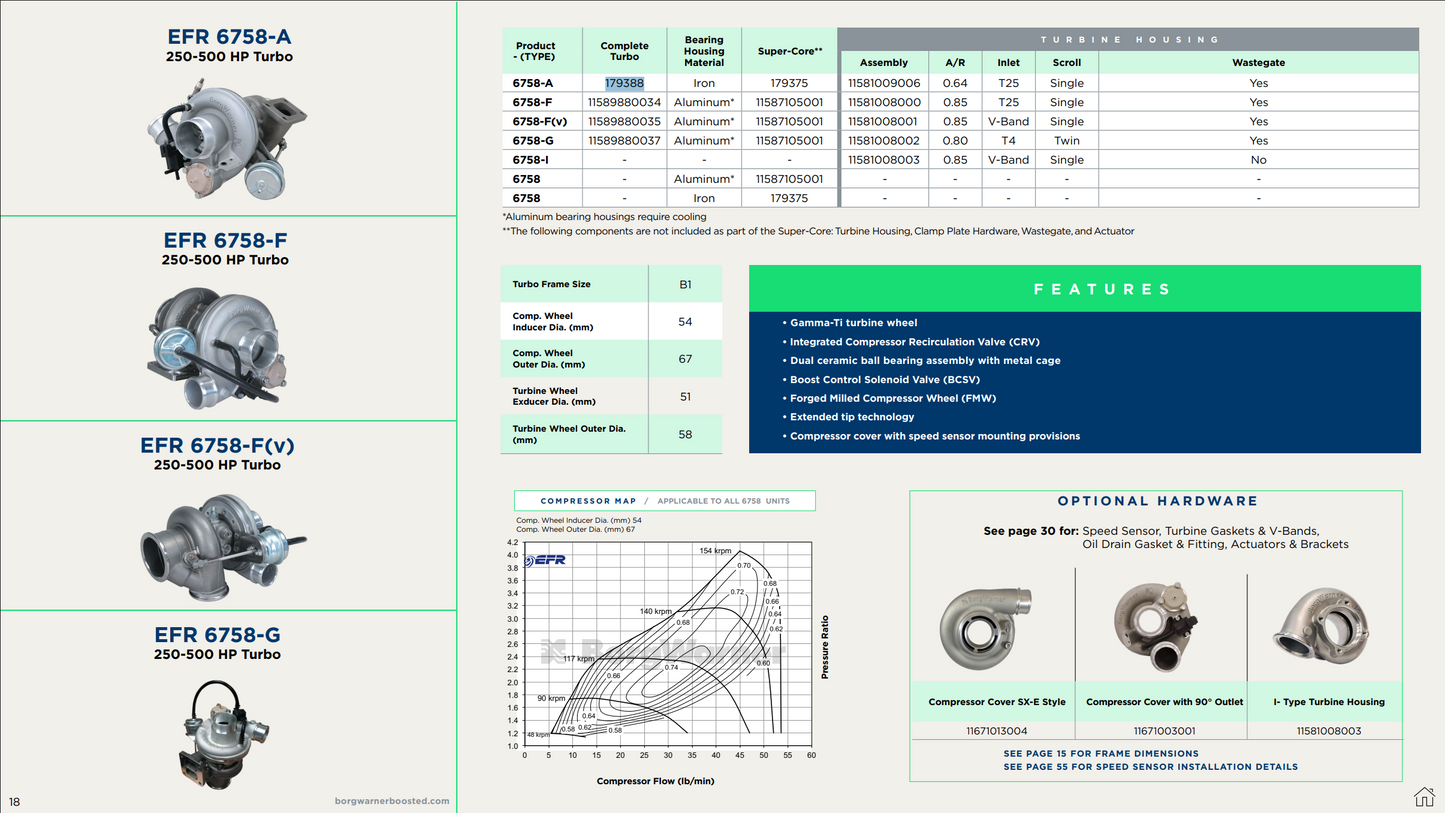This screenshot has width=1445, height=813.
Task: Click the 'Gamma-Ti turbine wheel' feature line
Action: 853,323
